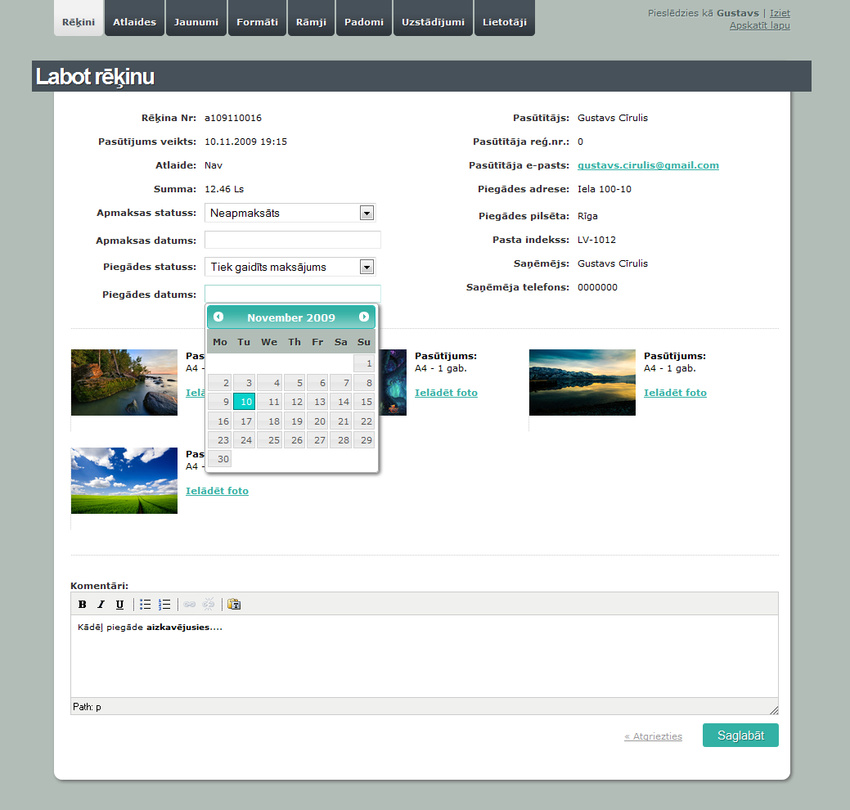Select day 30 in the calendar
This screenshot has height=810, width=850.
[220, 459]
